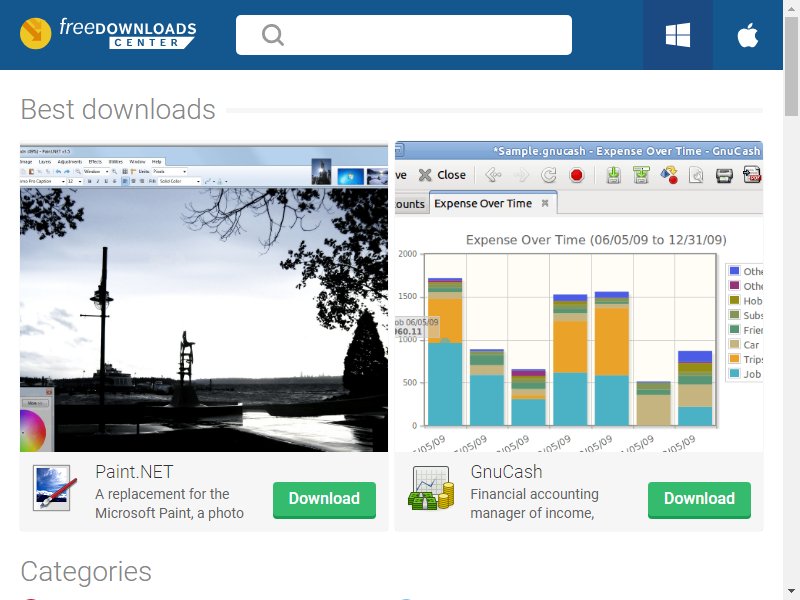
Task: Open the Paint.NET screenshot preview
Action: pos(204,296)
